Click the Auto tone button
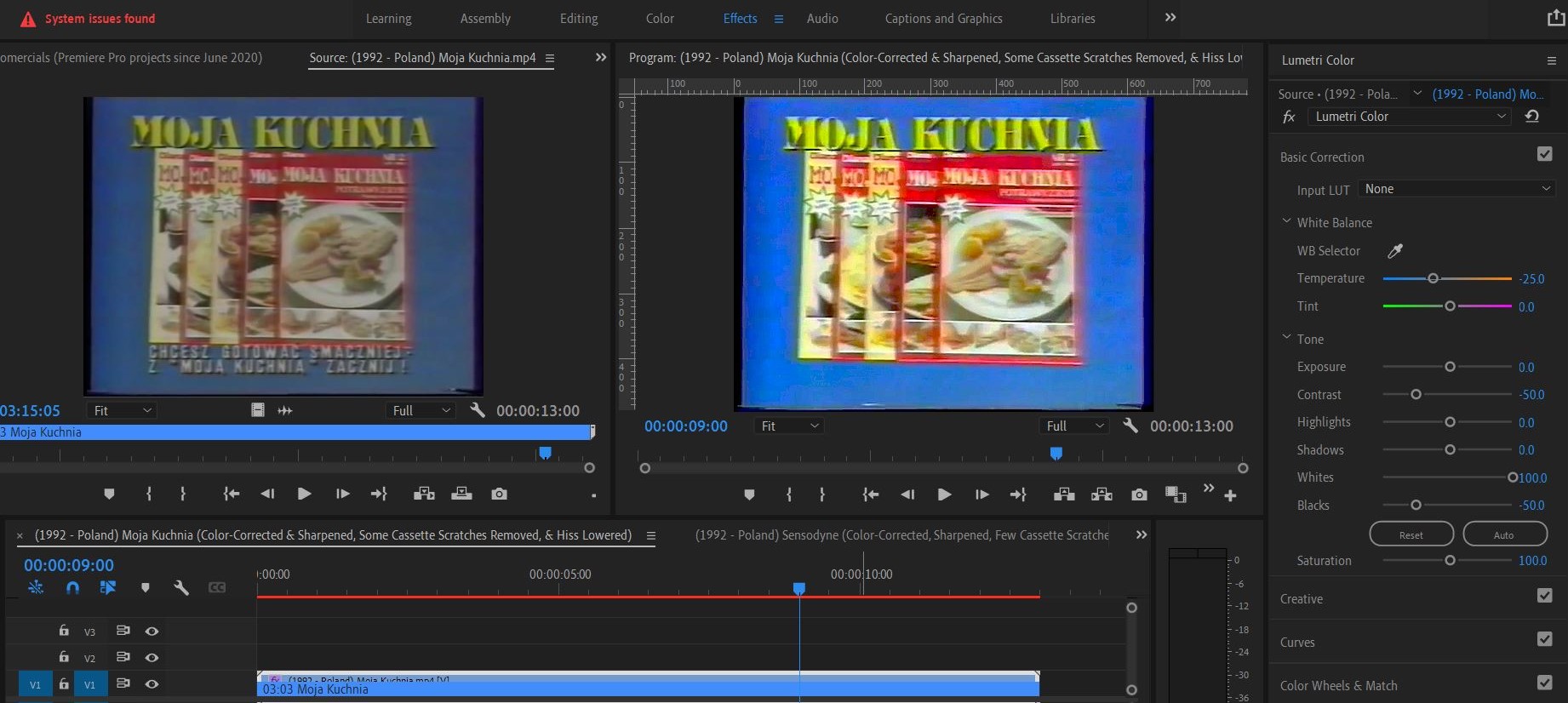The image size is (1568, 703). [1504, 534]
